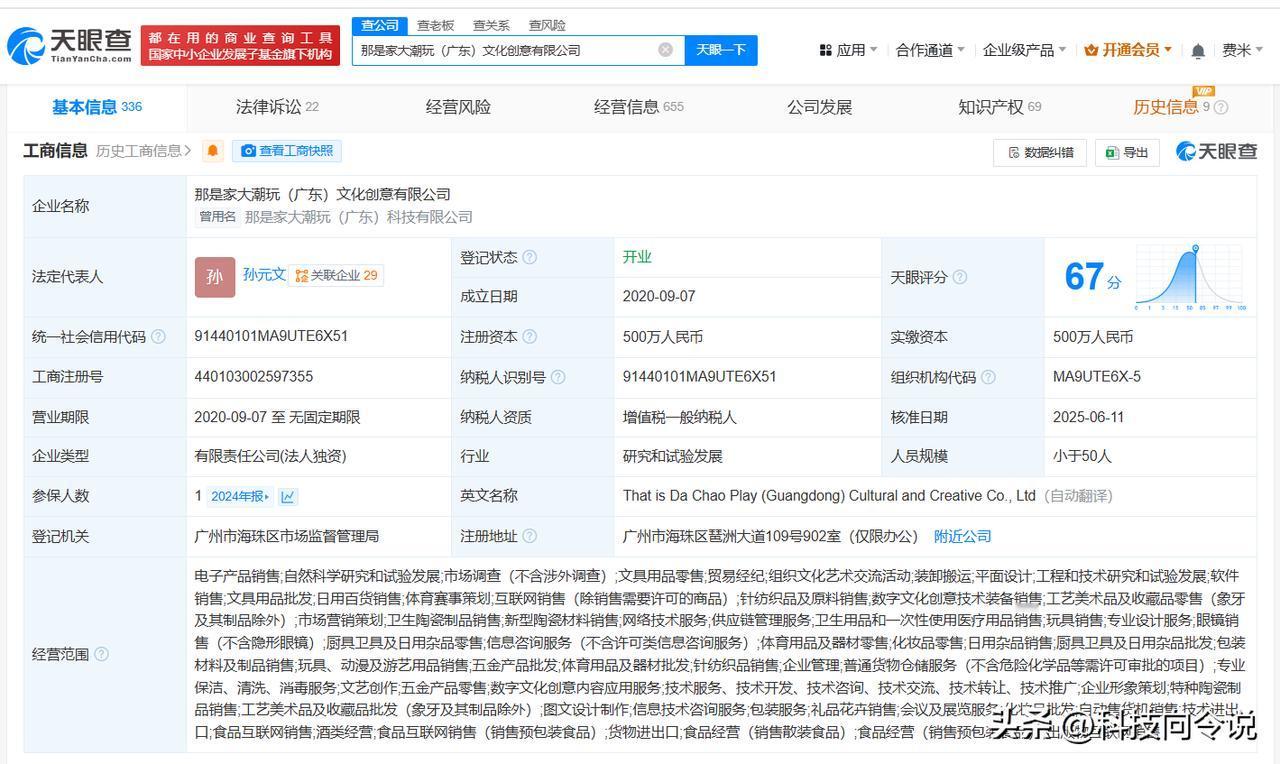Open notifications via the top bell icon

click(x=1198, y=50)
